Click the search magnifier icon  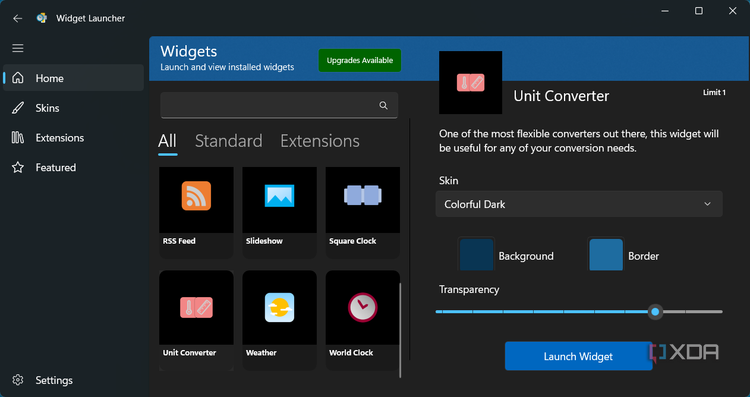tap(383, 105)
